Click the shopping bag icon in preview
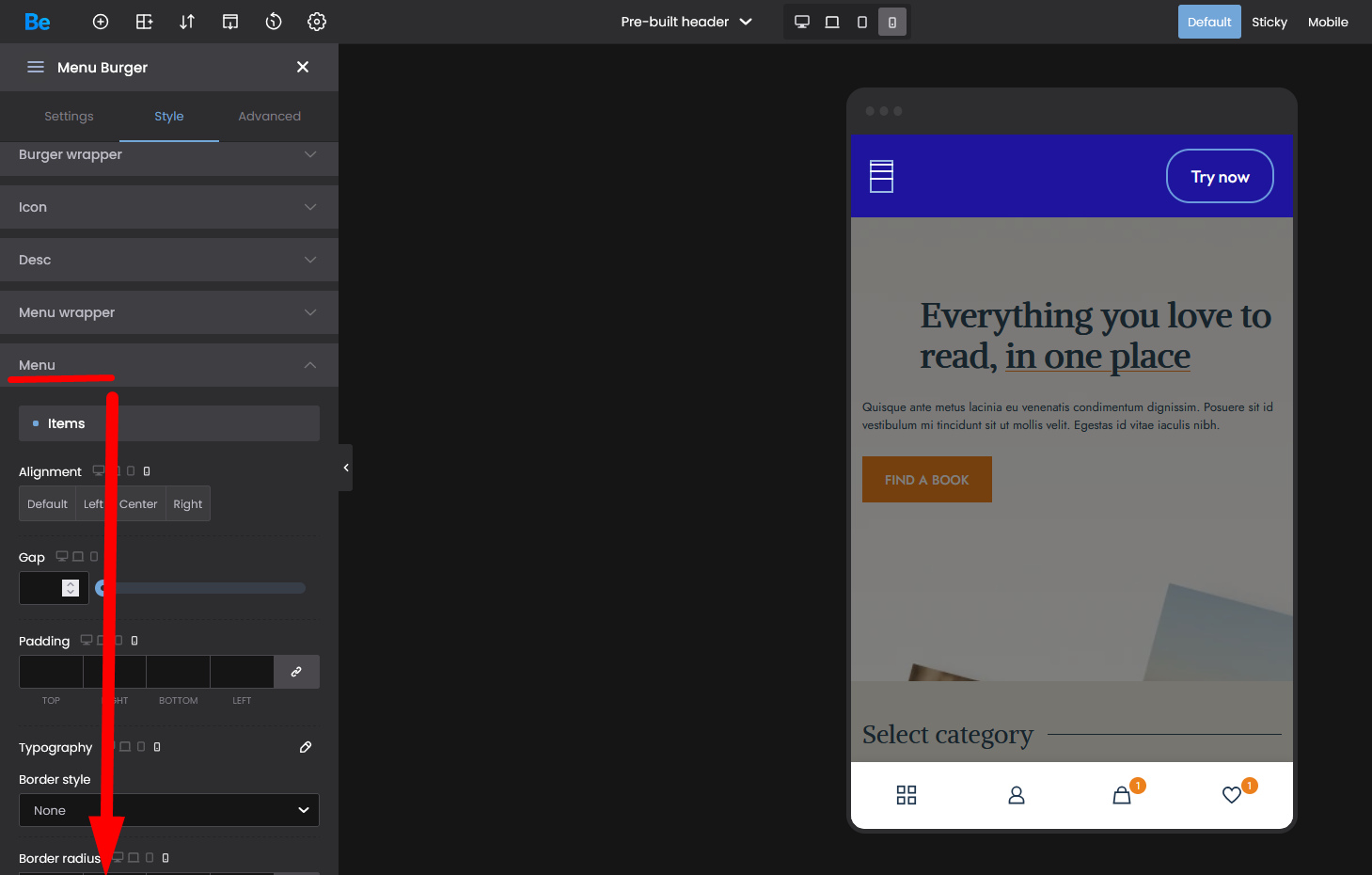1372x875 pixels. (1122, 796)
